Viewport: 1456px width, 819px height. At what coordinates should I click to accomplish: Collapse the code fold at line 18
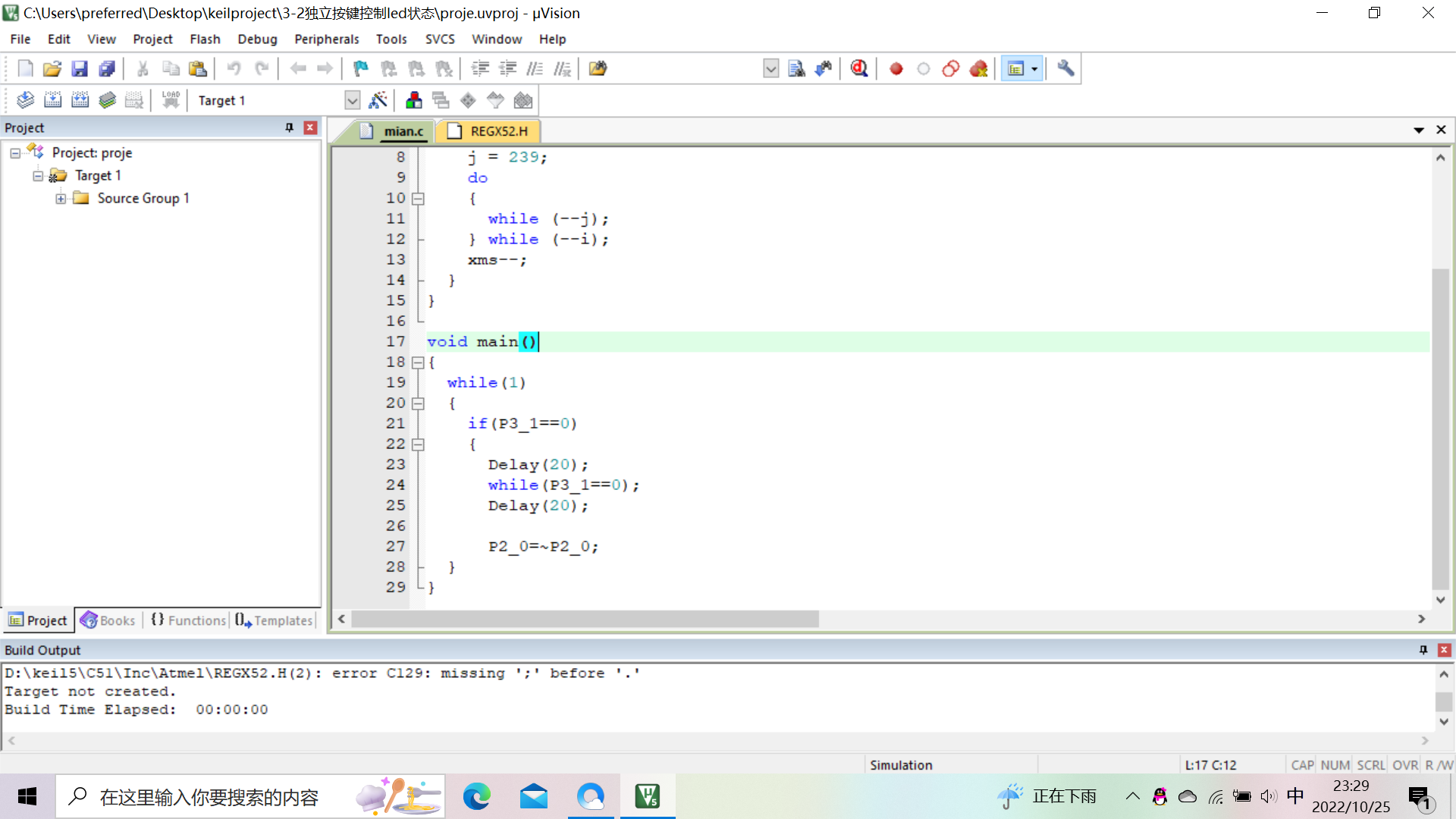pos(418,362)
